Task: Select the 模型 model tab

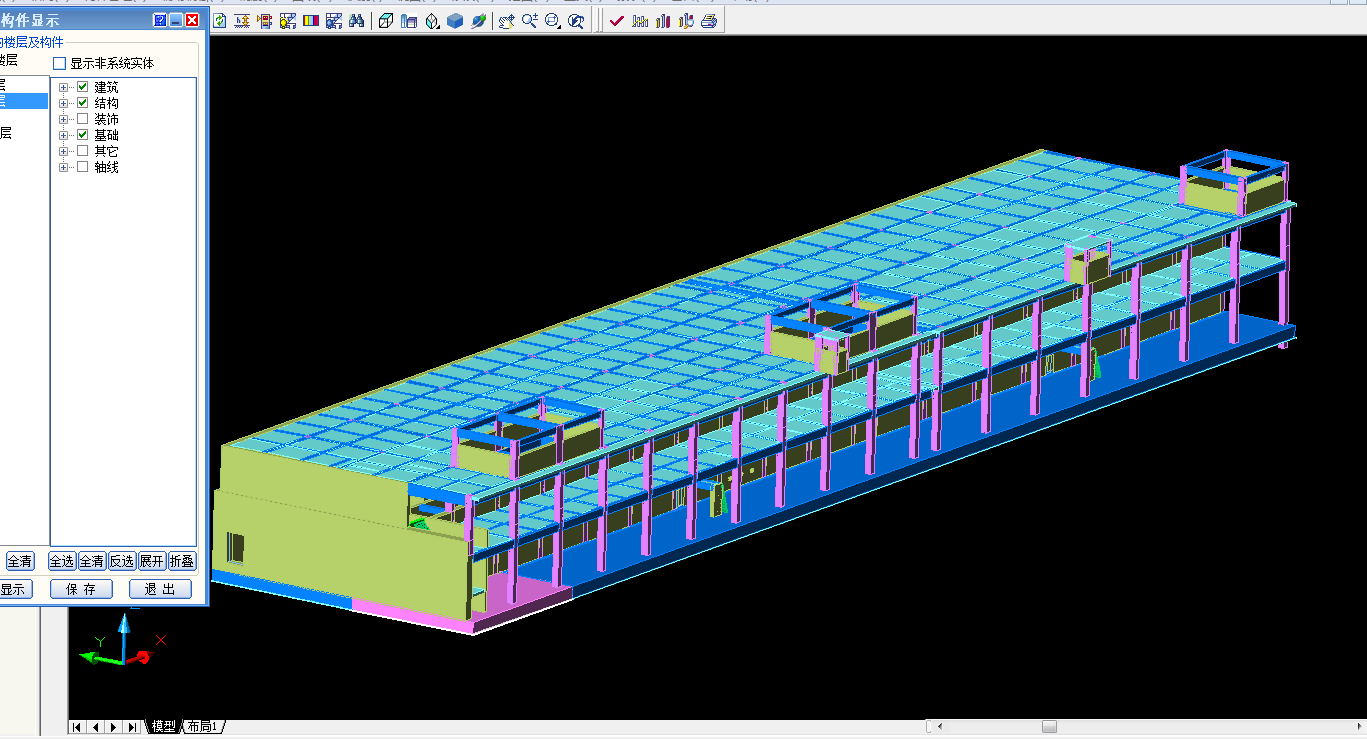Action: coord(163,727)
